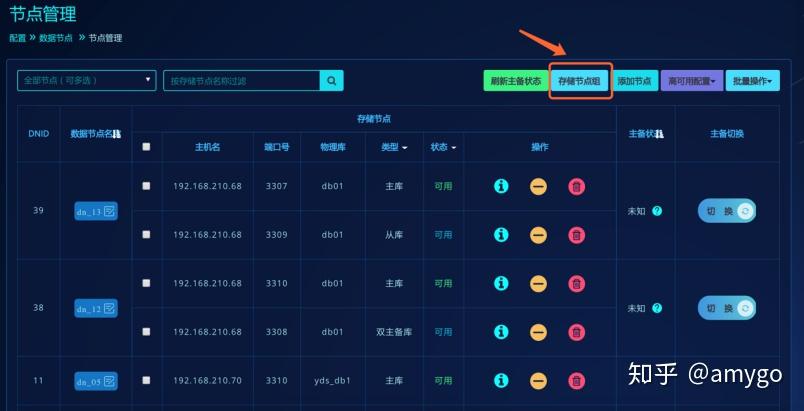Screen dimensions: 804x411
Task: Click the DNID column header
Action: pos(38,134)
